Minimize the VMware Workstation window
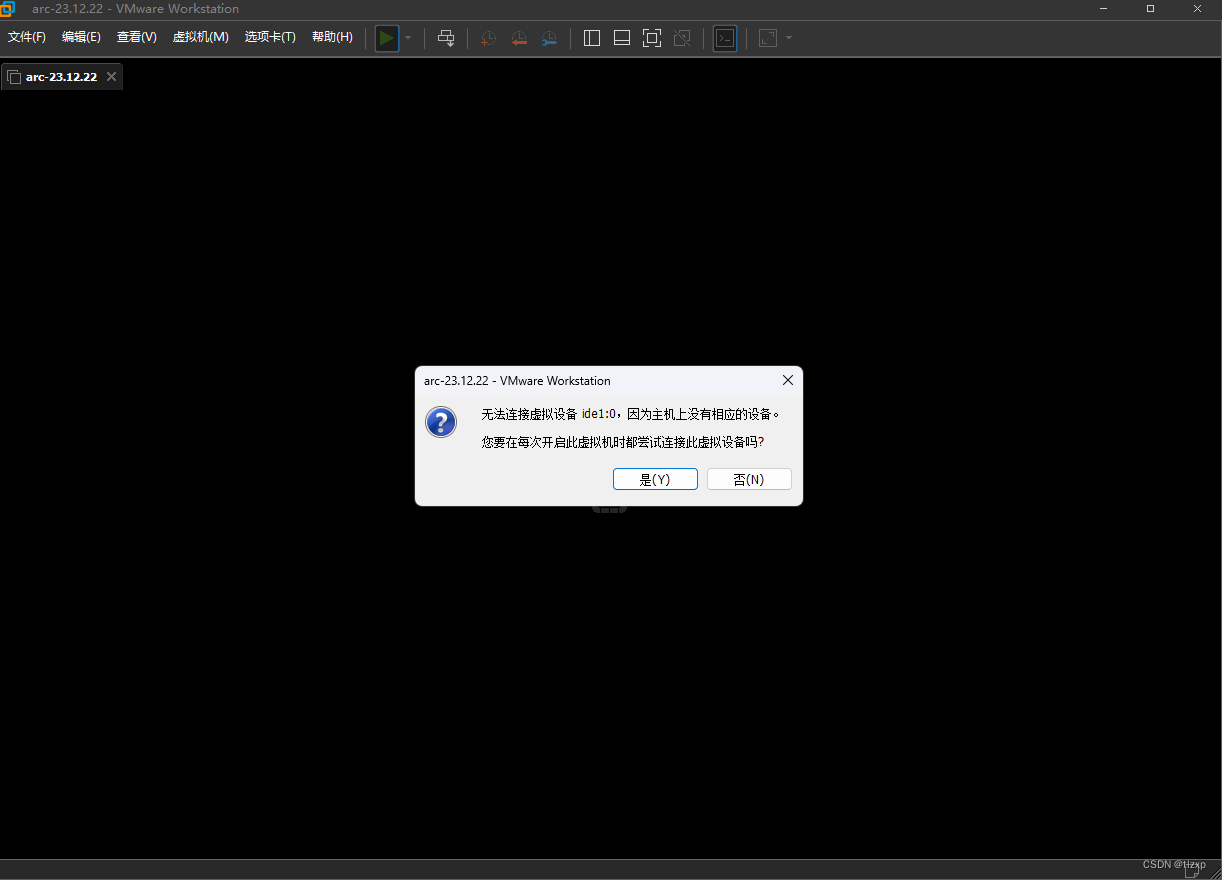This screenshot has width=1222, height=880. (1103, 9)
